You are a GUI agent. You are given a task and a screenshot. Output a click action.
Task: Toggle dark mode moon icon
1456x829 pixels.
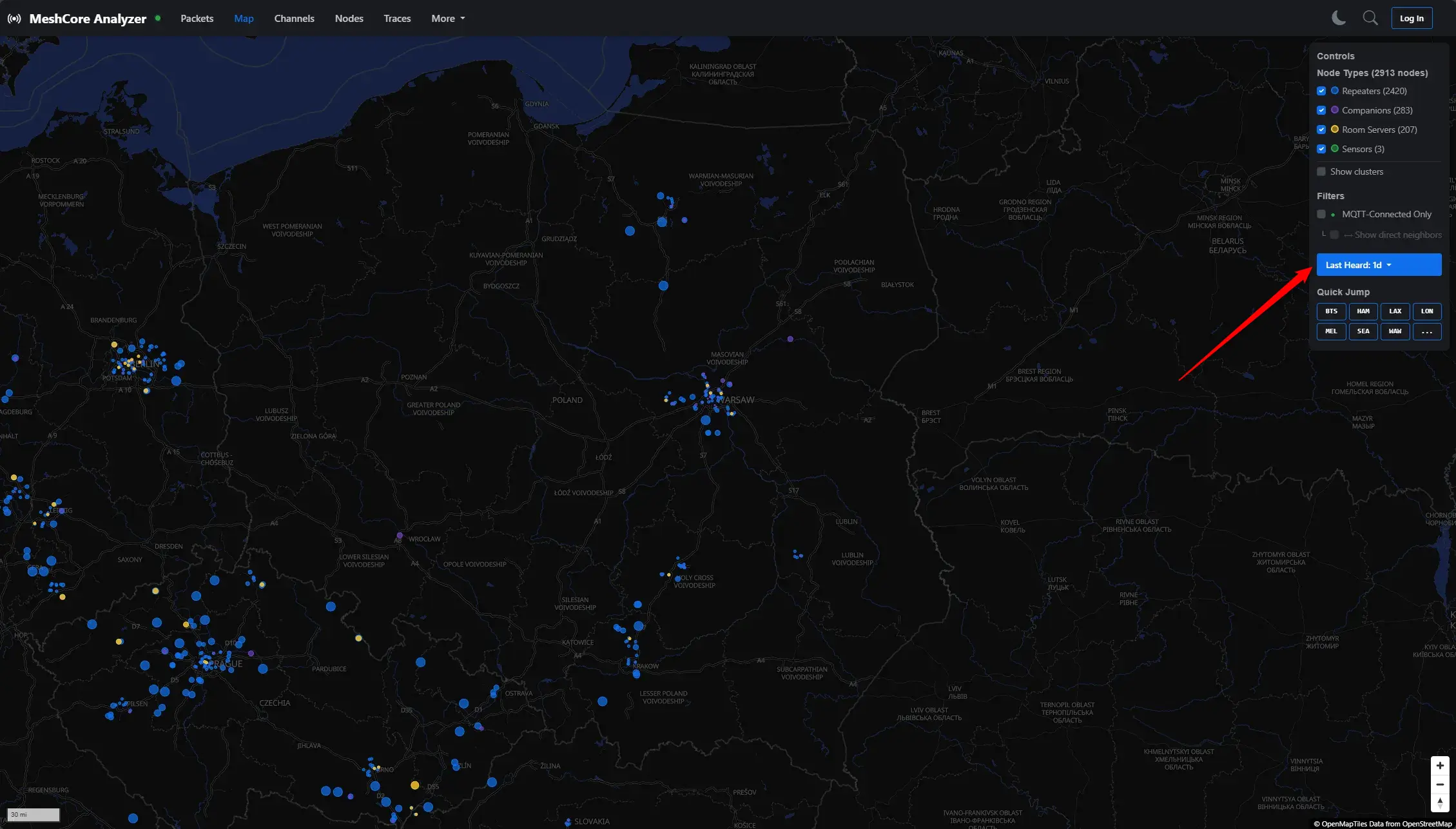coord(1339,18)
